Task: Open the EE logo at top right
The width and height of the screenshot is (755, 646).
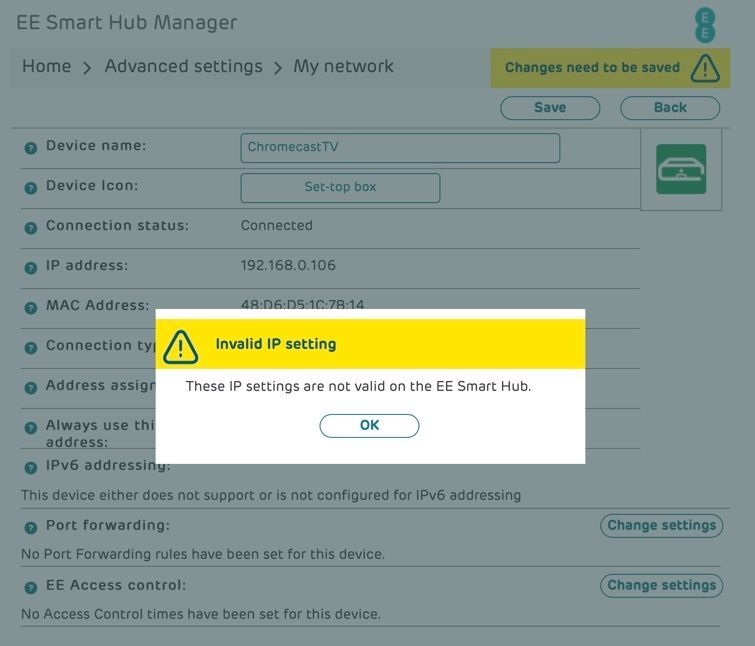Action: 705,26
